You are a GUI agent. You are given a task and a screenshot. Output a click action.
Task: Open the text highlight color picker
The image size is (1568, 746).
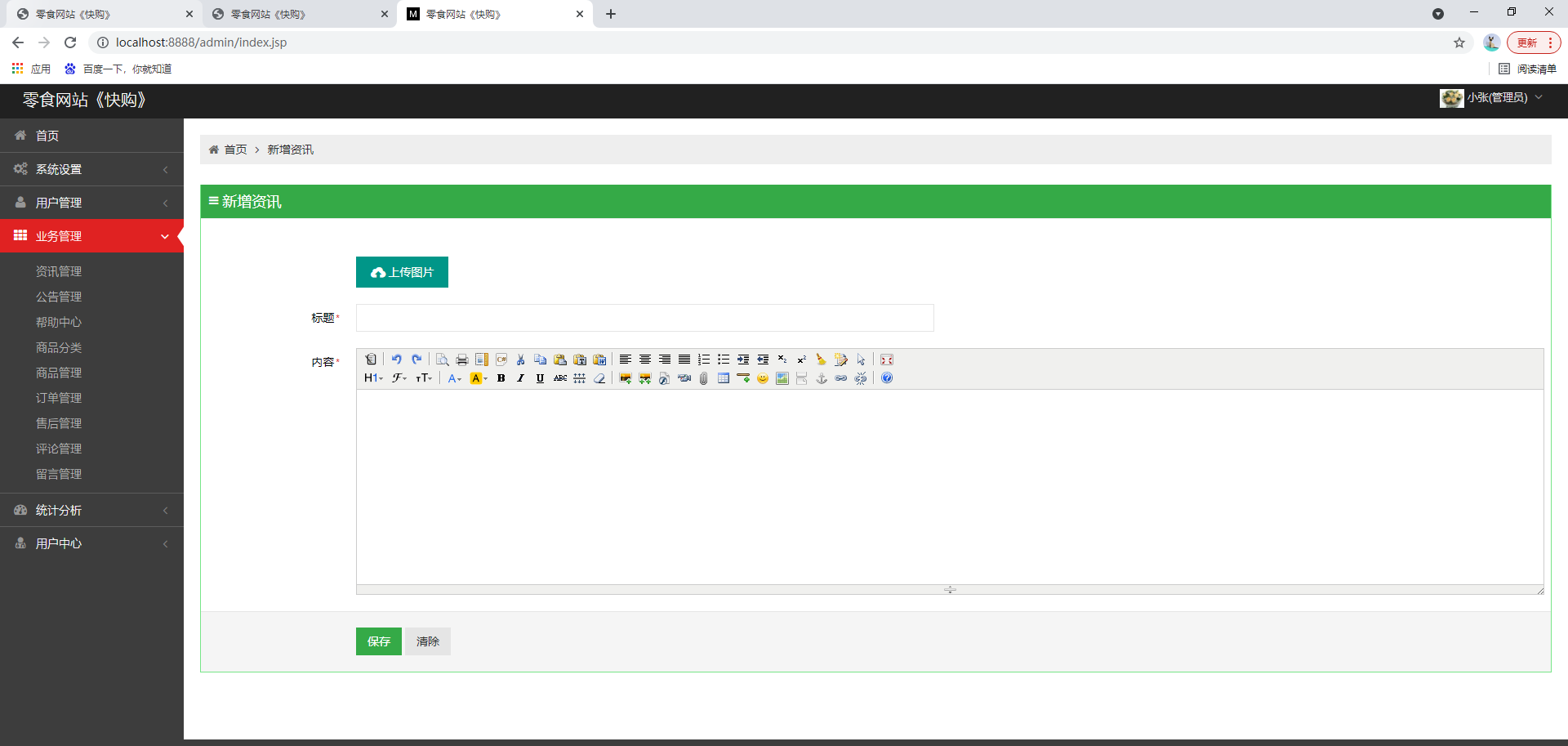pos(478,378)
